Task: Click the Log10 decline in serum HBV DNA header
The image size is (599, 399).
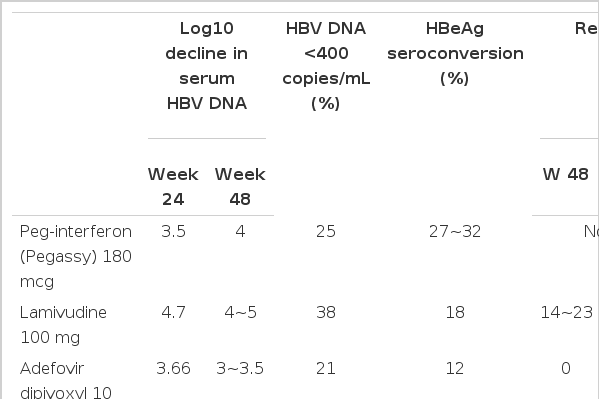Action: [207, 66]
